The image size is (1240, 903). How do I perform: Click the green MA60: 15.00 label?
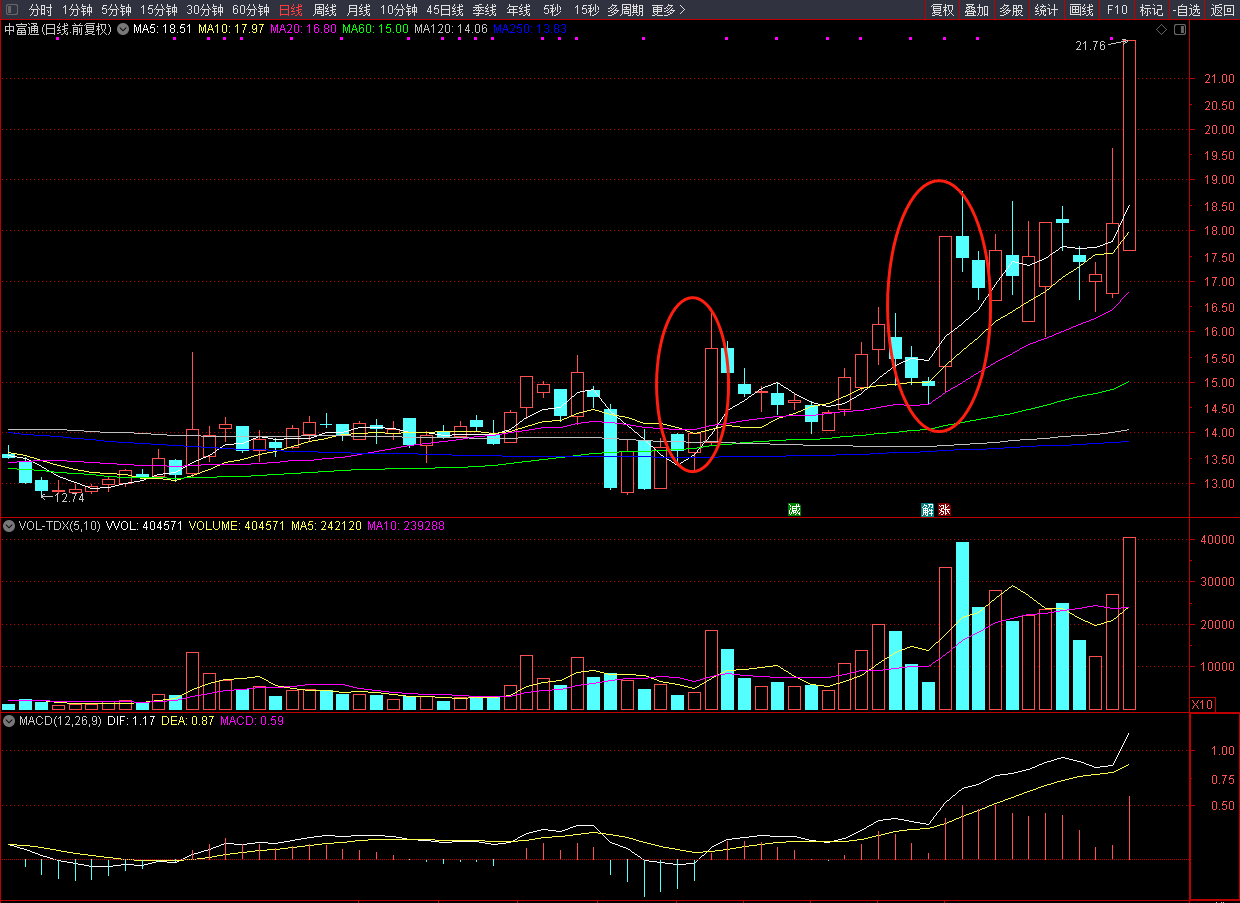pyautogui.click(x=375, y=29)
